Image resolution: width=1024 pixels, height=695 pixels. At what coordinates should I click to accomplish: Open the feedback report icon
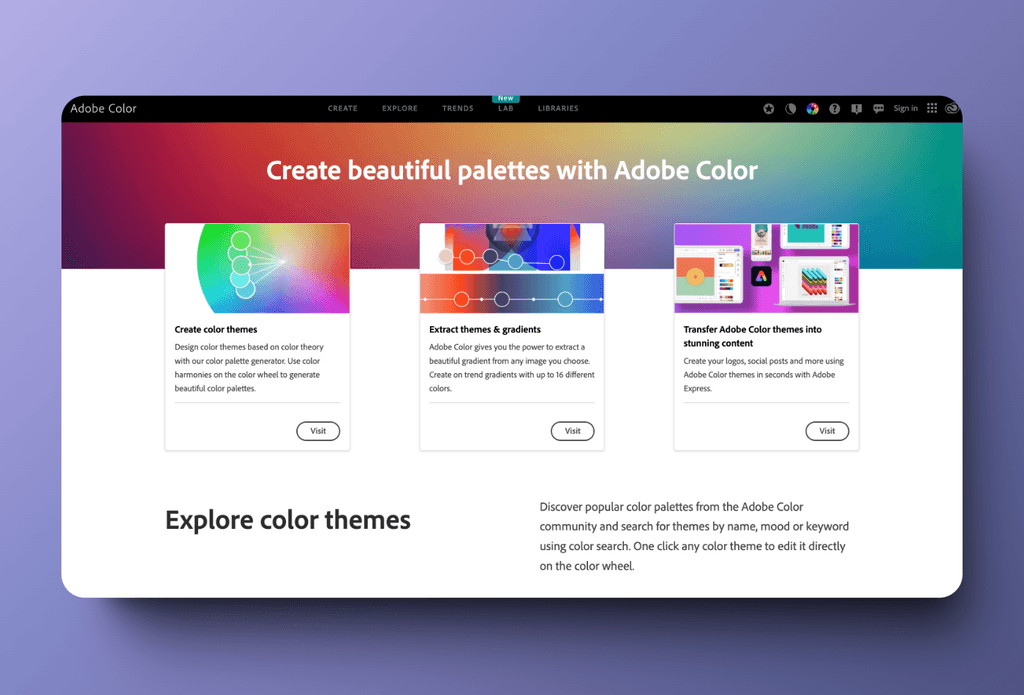[x=857, y=109]
